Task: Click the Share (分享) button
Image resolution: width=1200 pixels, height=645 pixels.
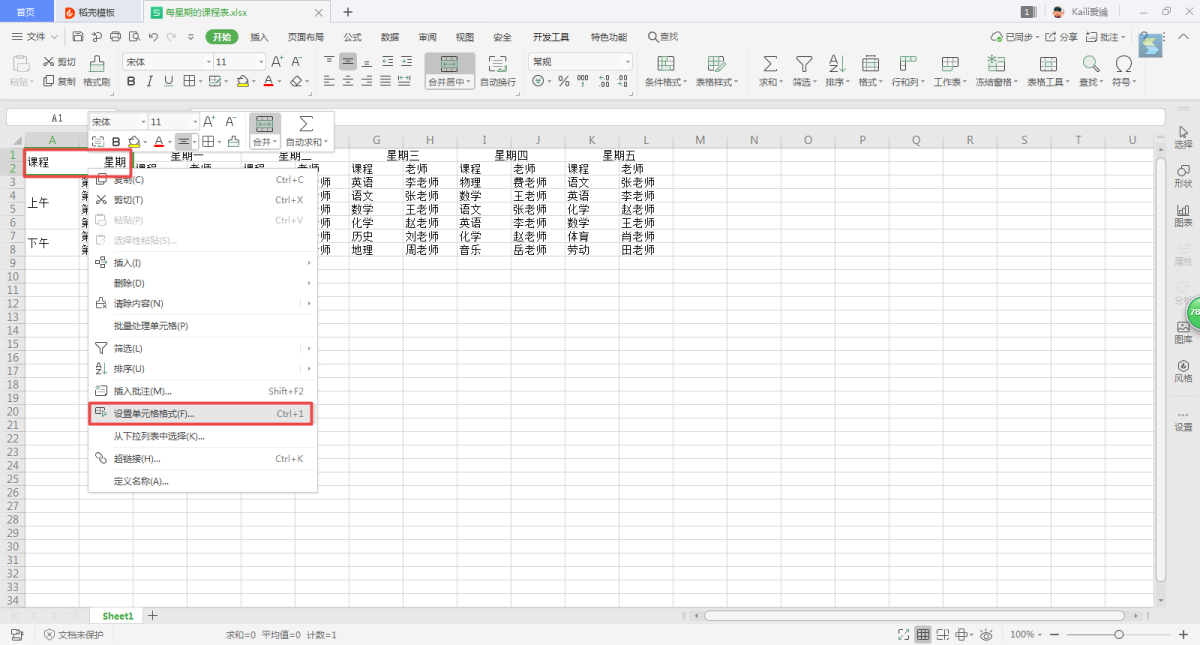Action: coord(1062,37)
